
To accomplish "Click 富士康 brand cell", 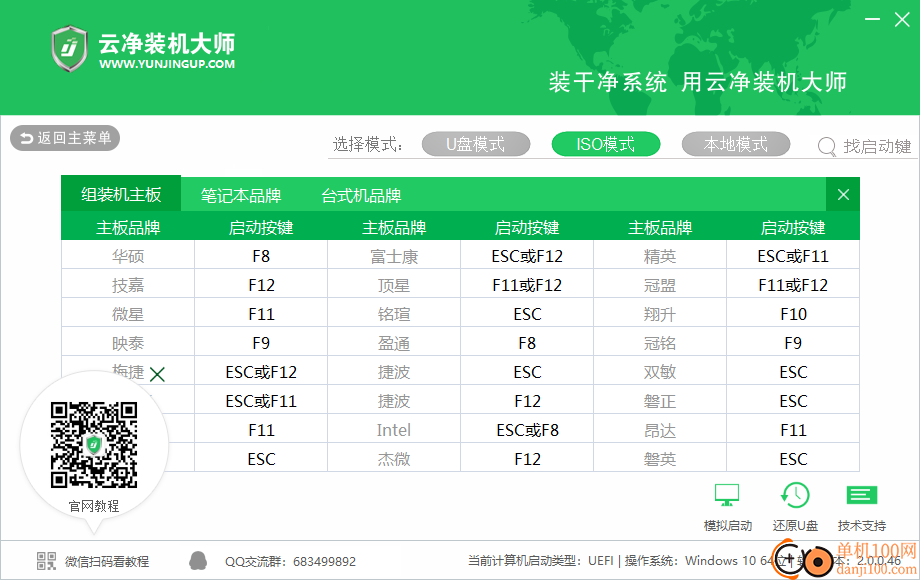I will point(394,256).
